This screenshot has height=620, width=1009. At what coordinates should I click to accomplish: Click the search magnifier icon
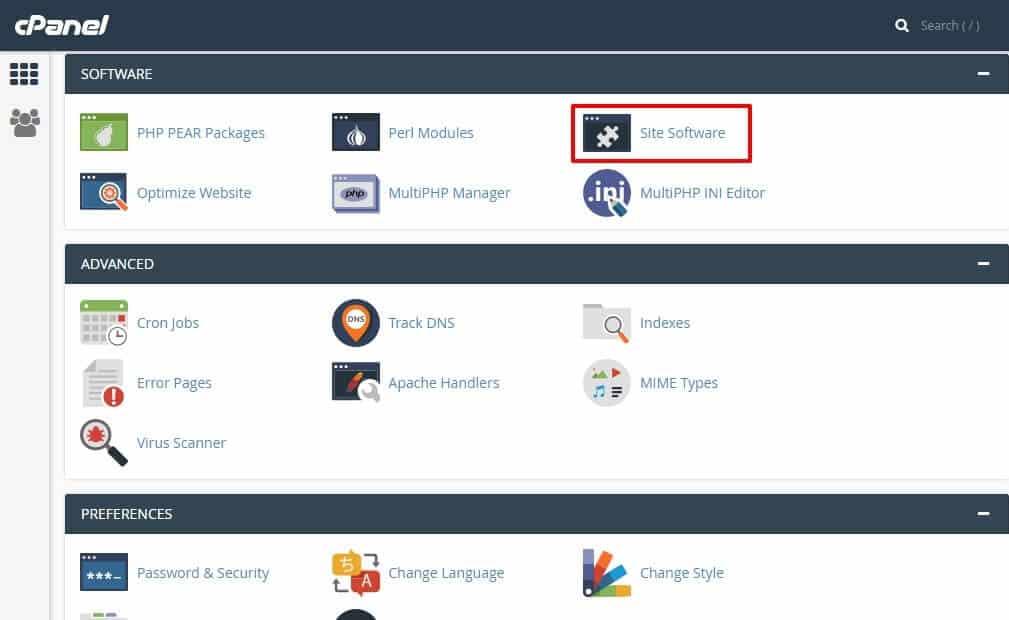click(x=902, y=26)
